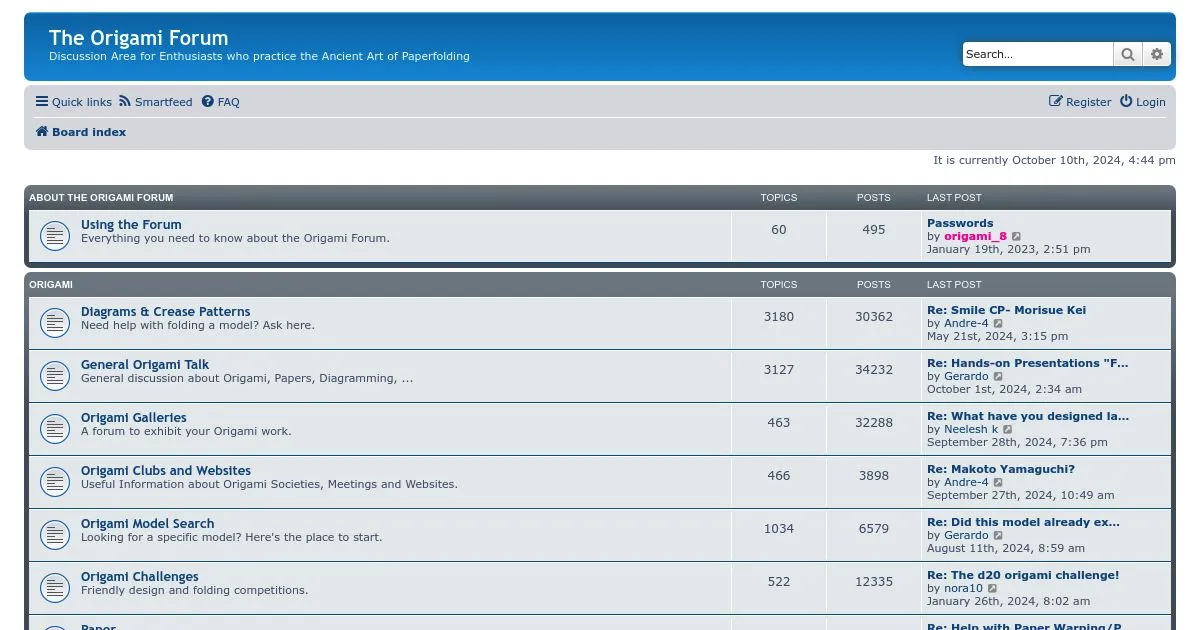Open advanced search gear icon
The height and width of the screenshot is (630, 1200).
pyautogui.click(x=1157, y=54)
